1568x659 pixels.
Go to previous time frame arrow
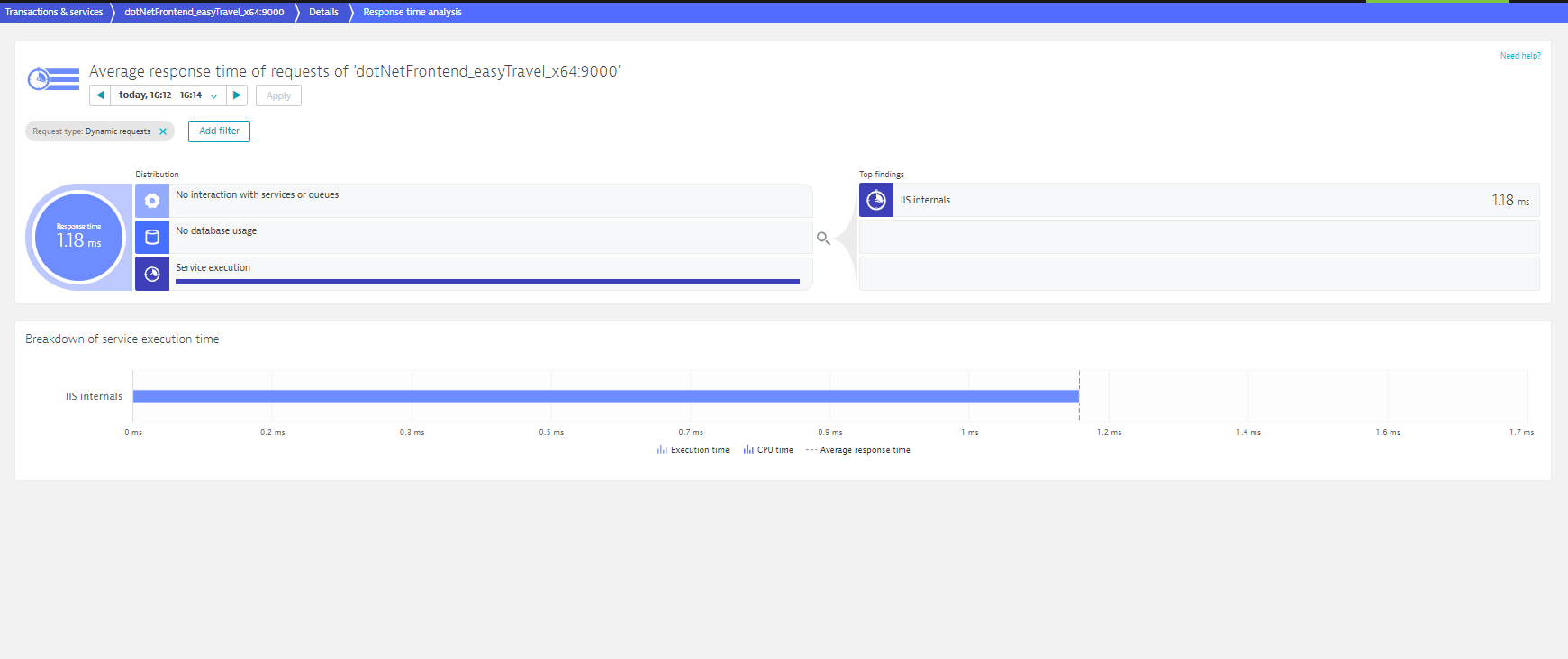click(100, 95)
